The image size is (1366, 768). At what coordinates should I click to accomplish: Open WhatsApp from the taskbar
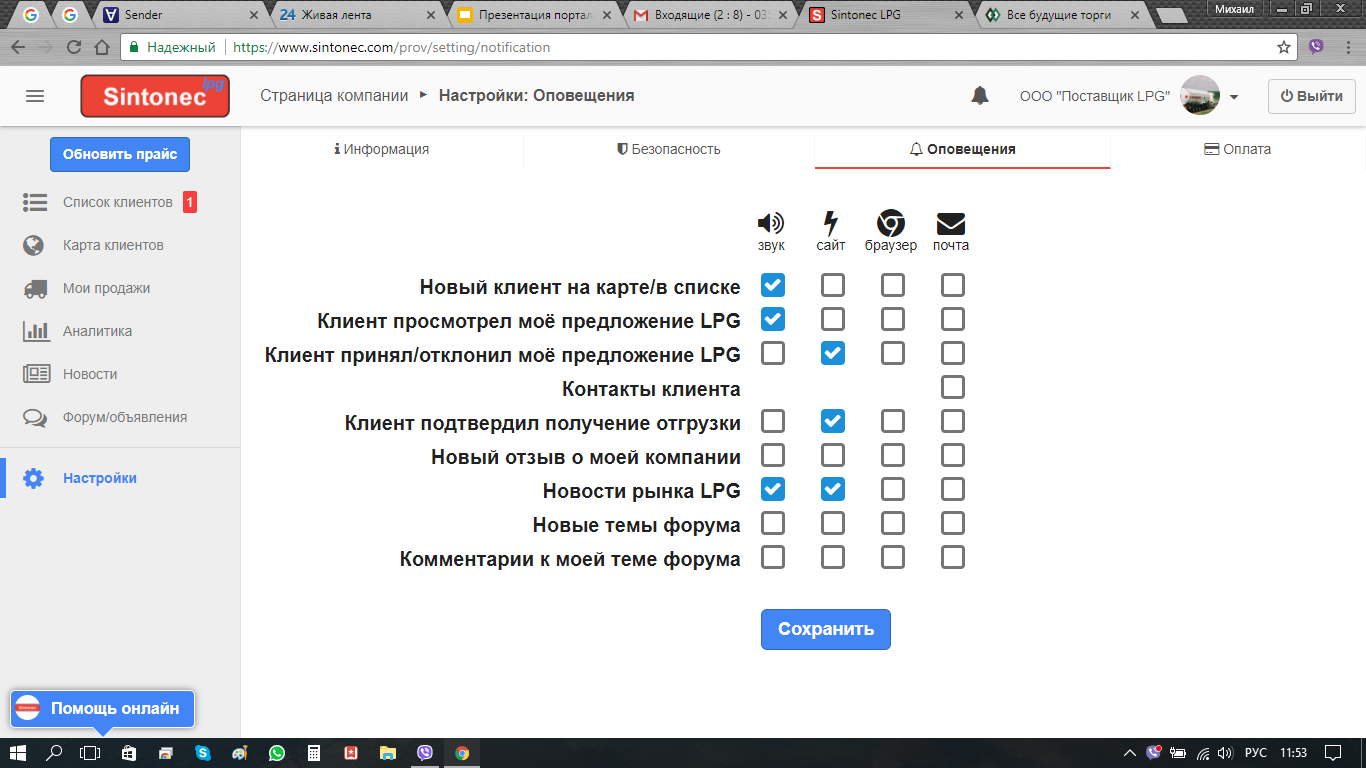click(277, 753)
